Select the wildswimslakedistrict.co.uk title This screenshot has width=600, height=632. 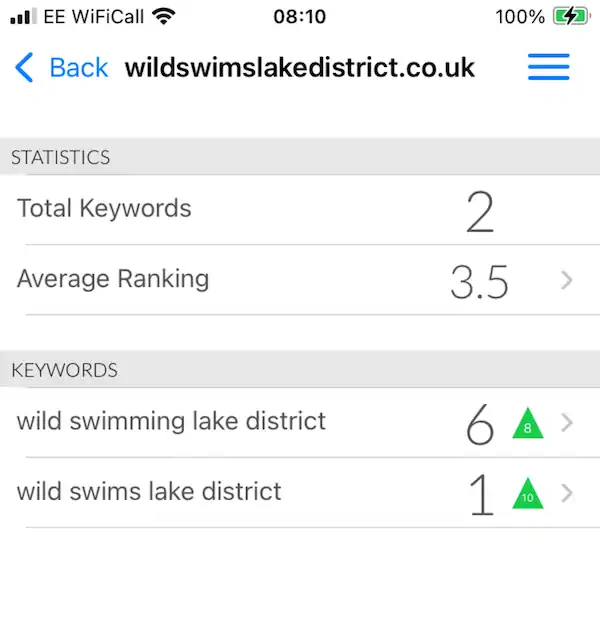pyautogui.click(x=299, y=68)
